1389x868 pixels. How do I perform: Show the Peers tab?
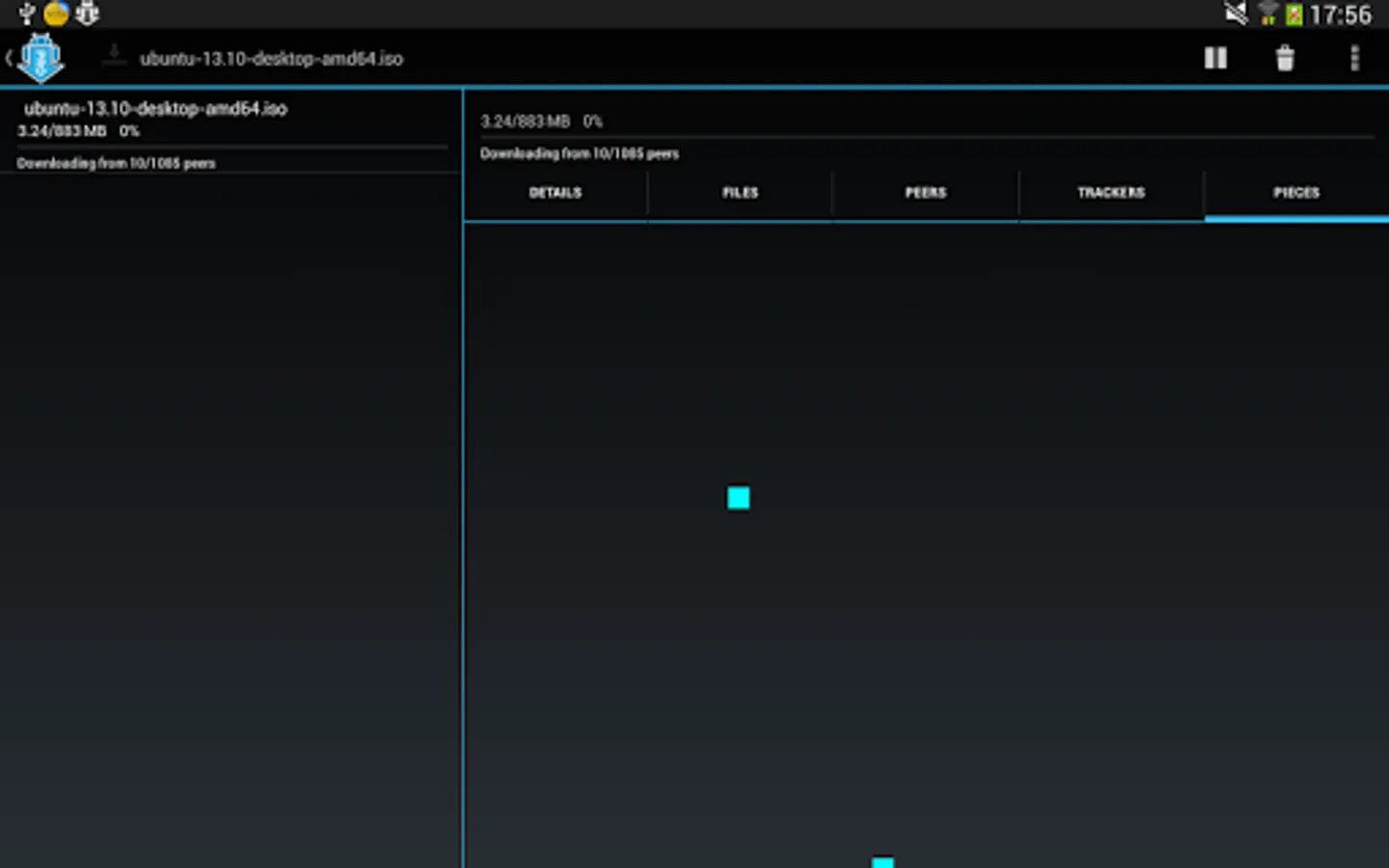point(926,193)
